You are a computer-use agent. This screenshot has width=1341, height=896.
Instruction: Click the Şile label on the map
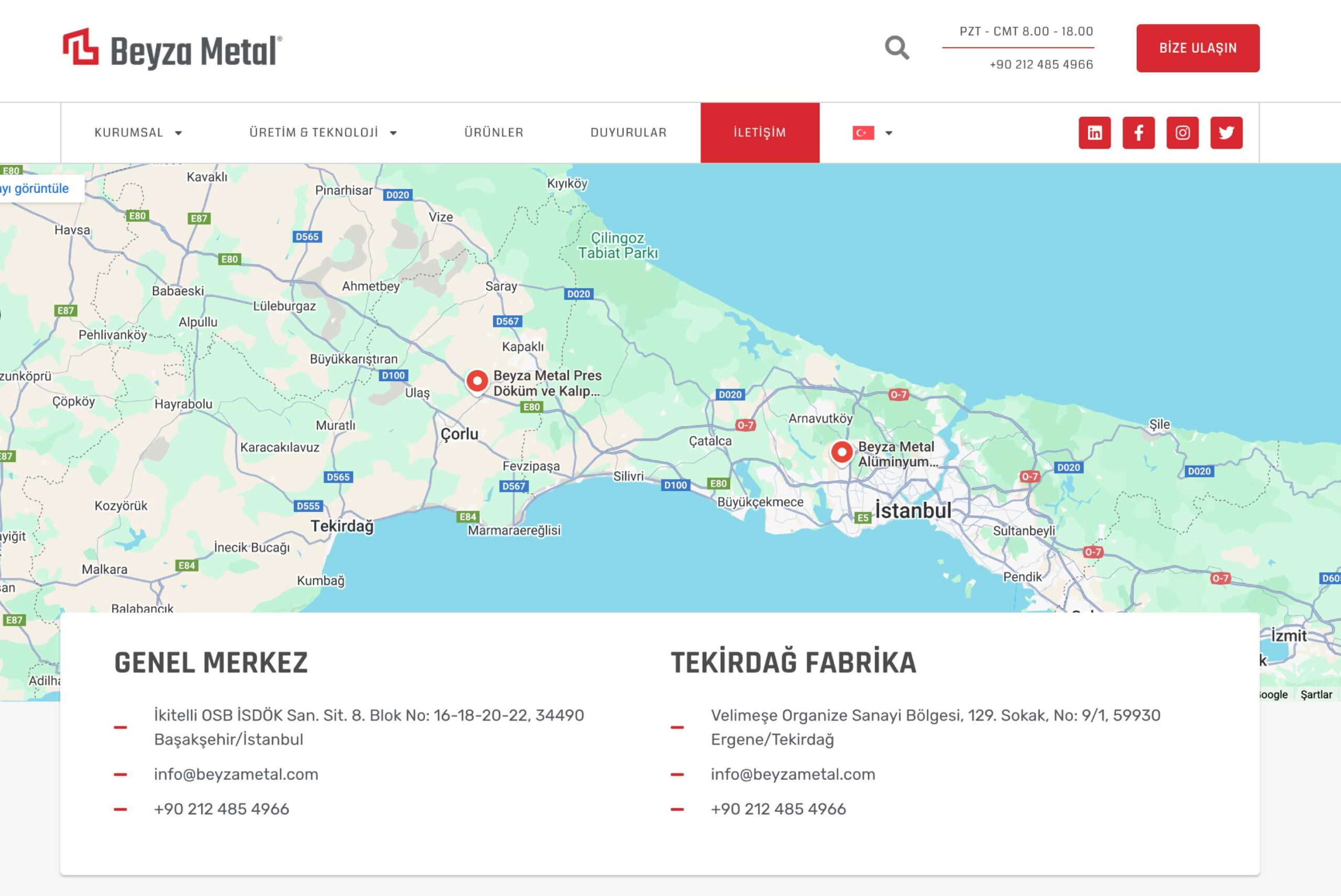click(1160, 425)
